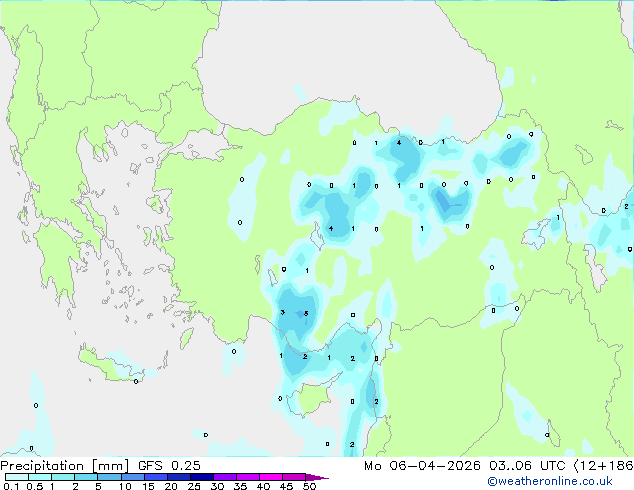Image resolution: width=634 pixels, height=490 pixels.
Task: Click the '03..06 UTC' time text
Action: point(527,465)
